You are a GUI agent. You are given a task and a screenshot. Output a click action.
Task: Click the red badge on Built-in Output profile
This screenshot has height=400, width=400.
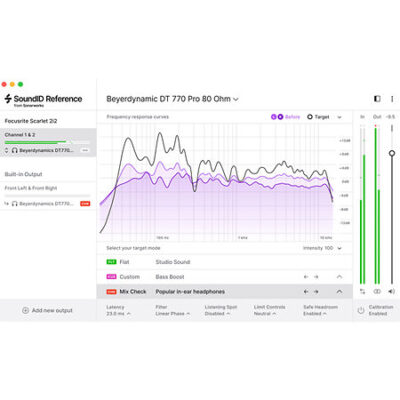[x=85, y=203]
